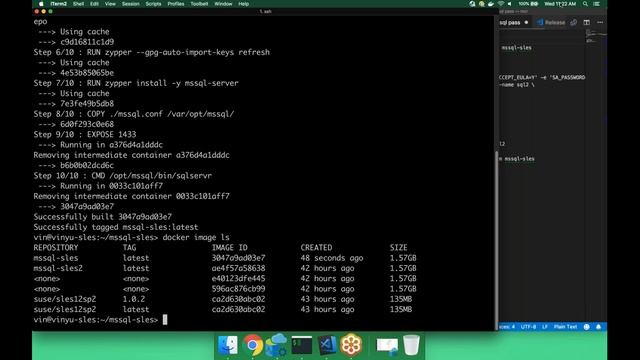The width and height of the screenshot is (640, 360).
Task: Open the Apple menu
Action: coord(41,4)
